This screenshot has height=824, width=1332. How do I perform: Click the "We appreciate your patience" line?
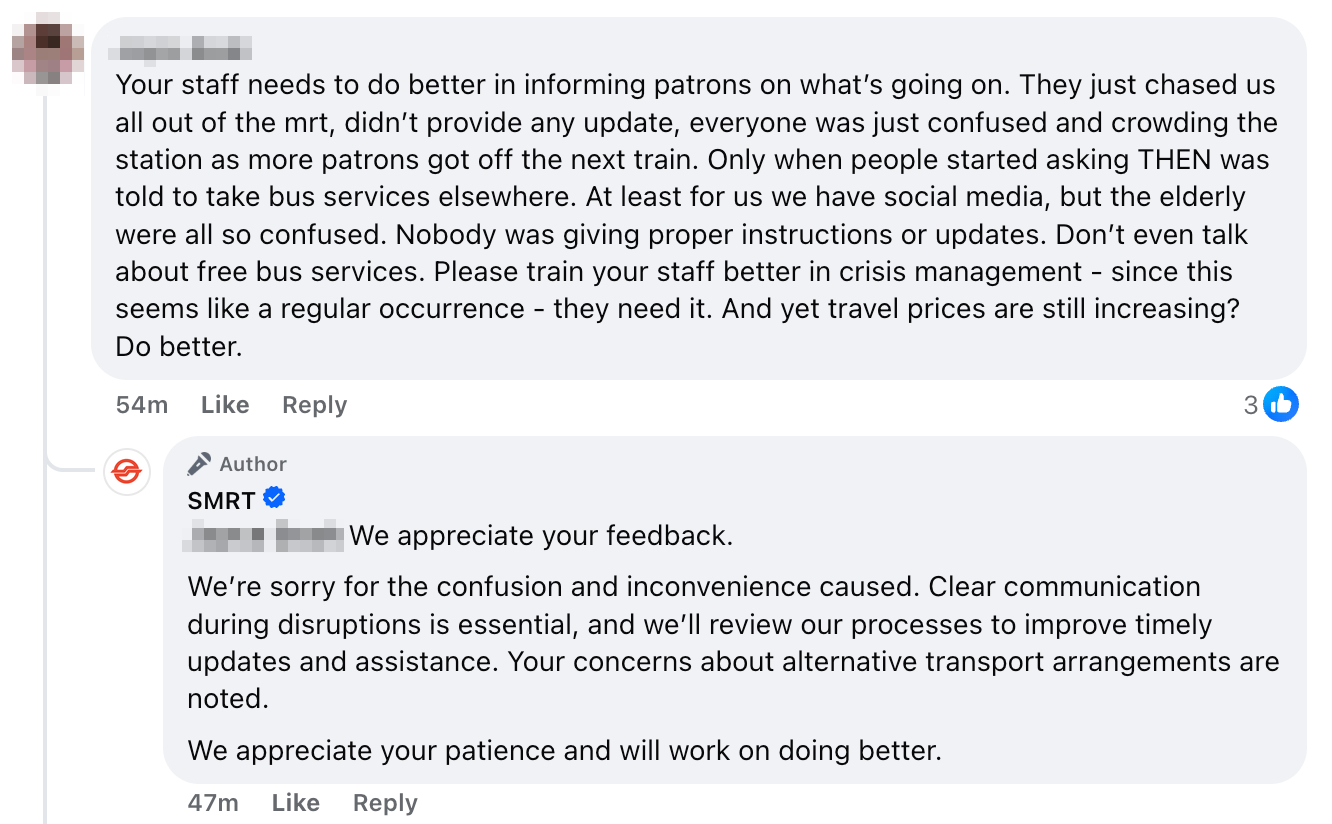click(565, 750)
